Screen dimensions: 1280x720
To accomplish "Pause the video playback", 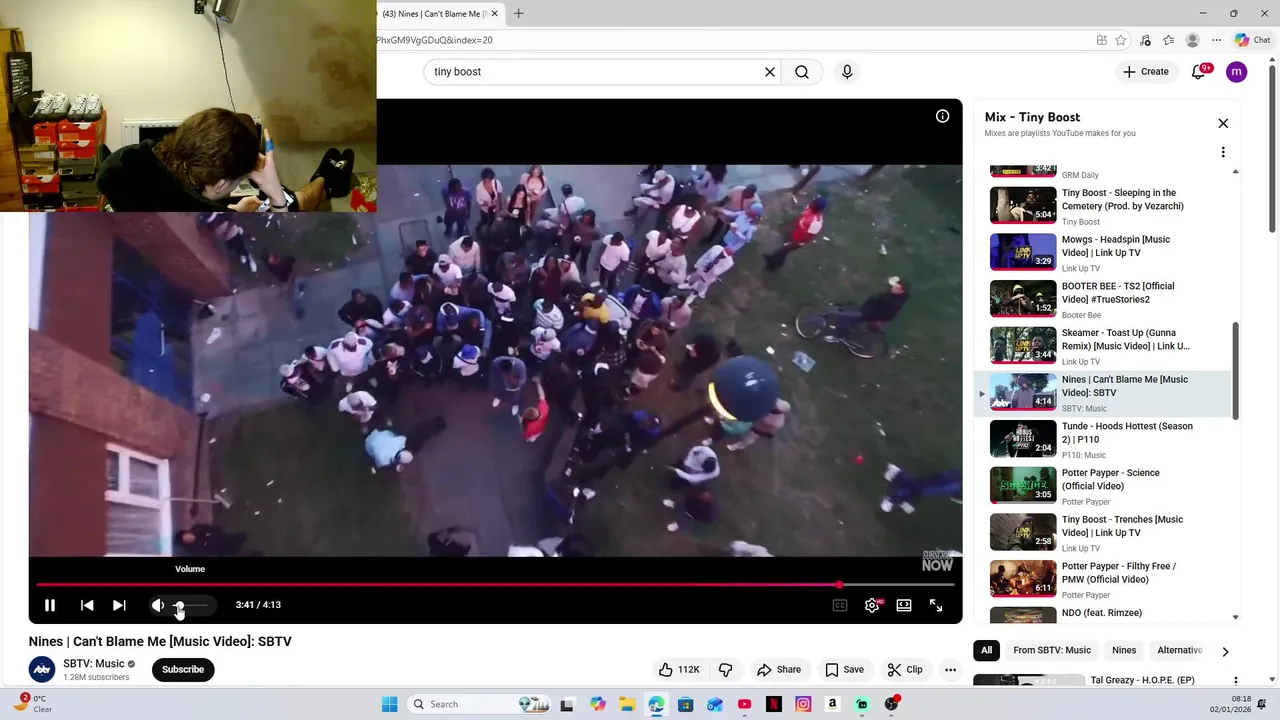I will click(49, 605).
